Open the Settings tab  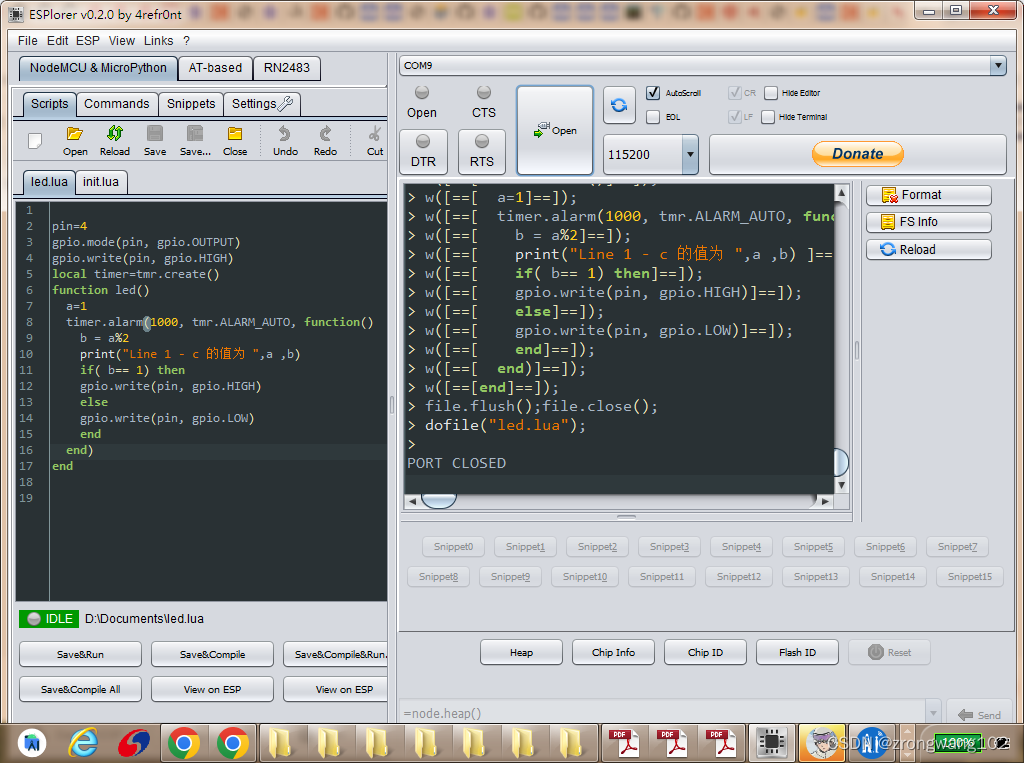(261, 104)
